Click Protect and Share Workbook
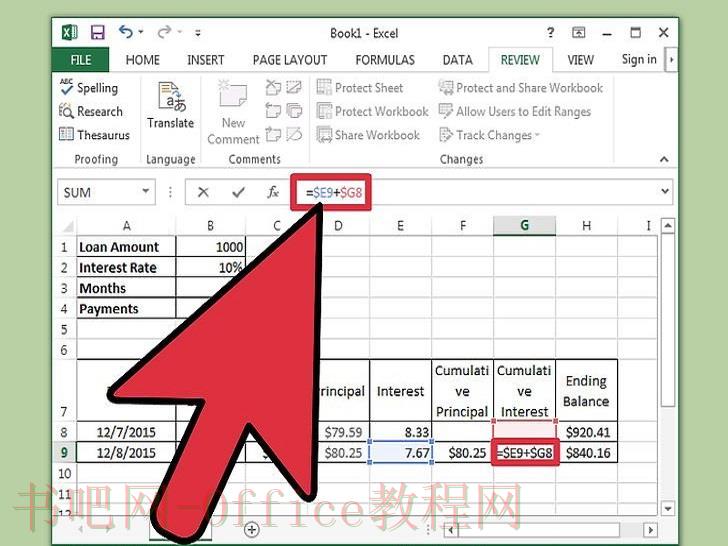728x546 pixels. coord(521,88)
